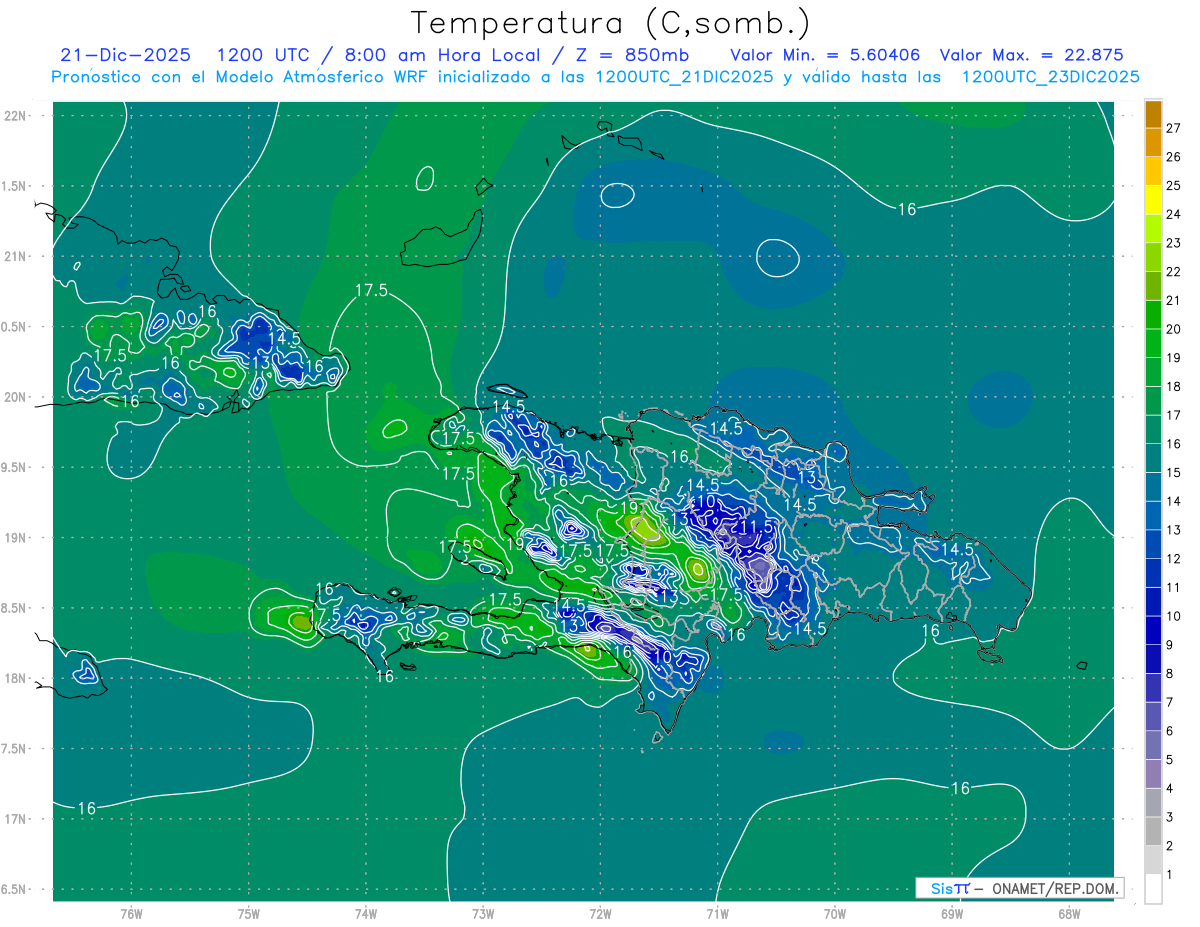Click the "ONAMET/REP.DOM." credit label
1200x927 pixels.
point(1053,888)
